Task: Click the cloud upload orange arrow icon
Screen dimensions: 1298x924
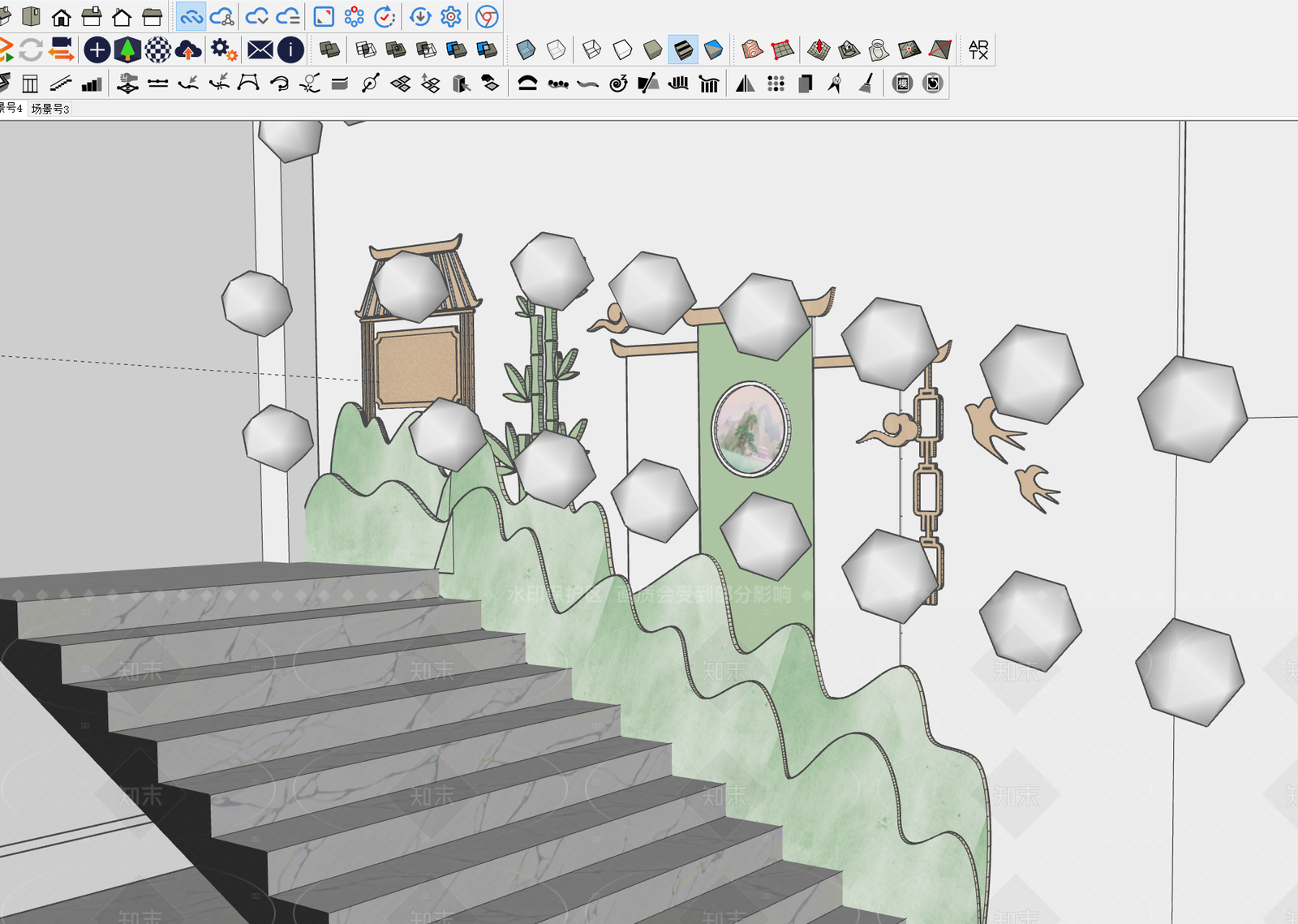Action: click(188, 49)
